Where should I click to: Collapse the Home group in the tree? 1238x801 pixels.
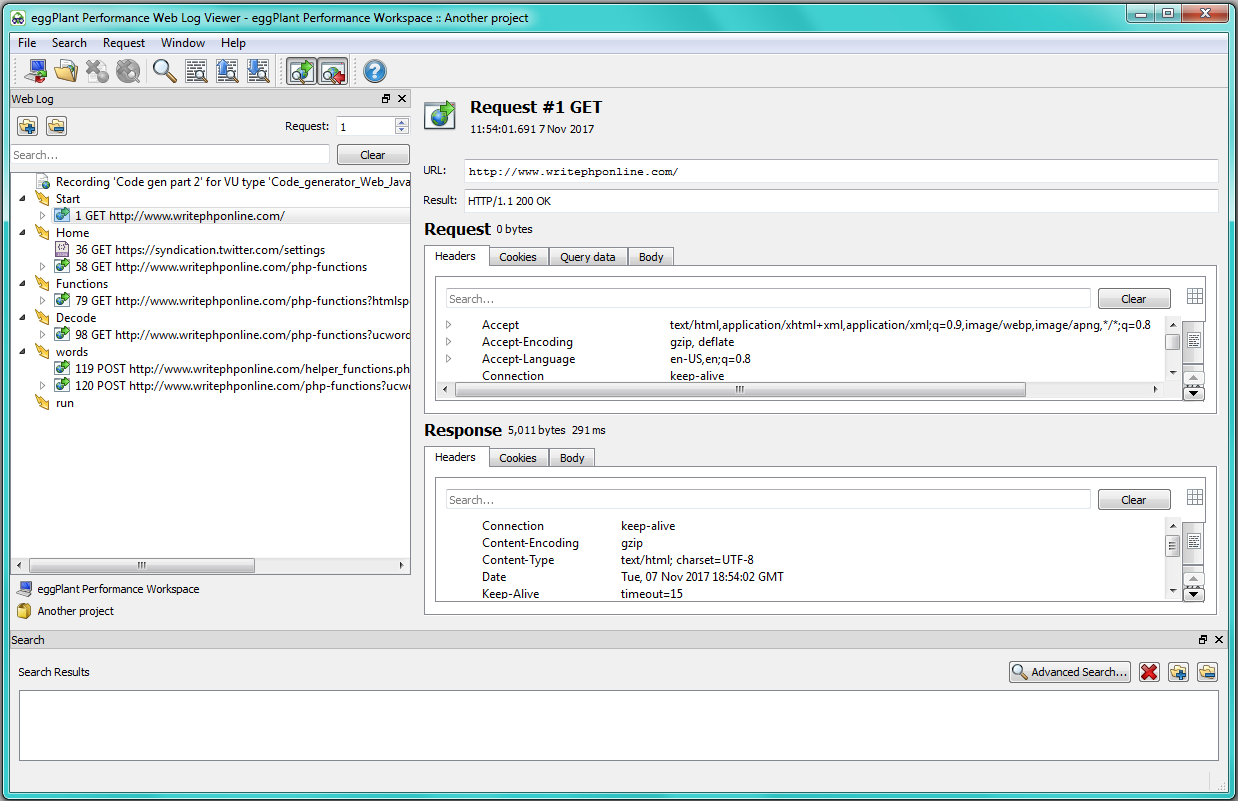click(x=25, y=233)
